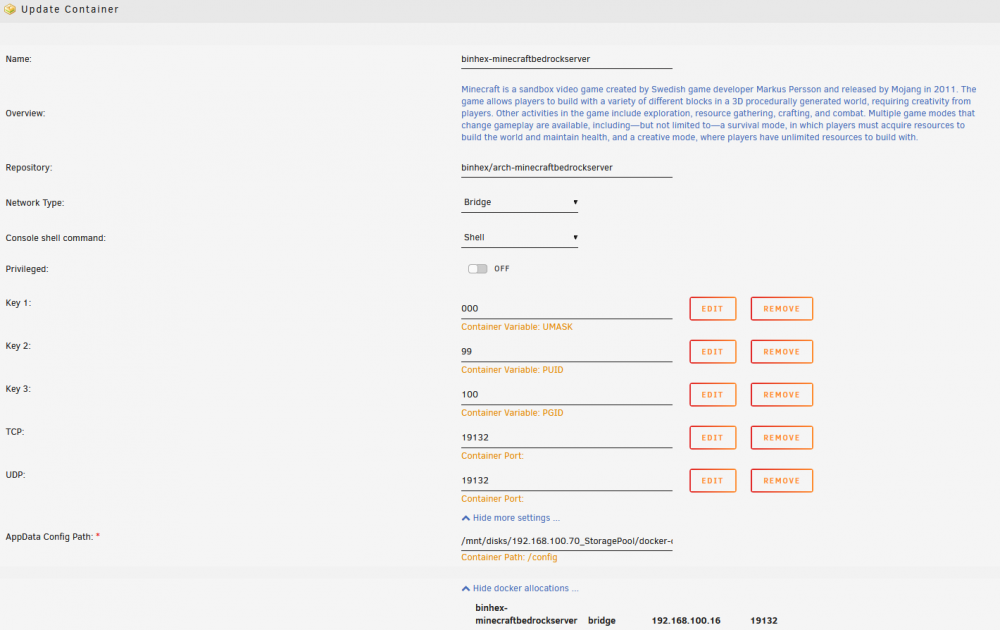1000x630 pixels.
Task: Click the 'Container Variable: UMASK' label
Action: coord(517,326)
